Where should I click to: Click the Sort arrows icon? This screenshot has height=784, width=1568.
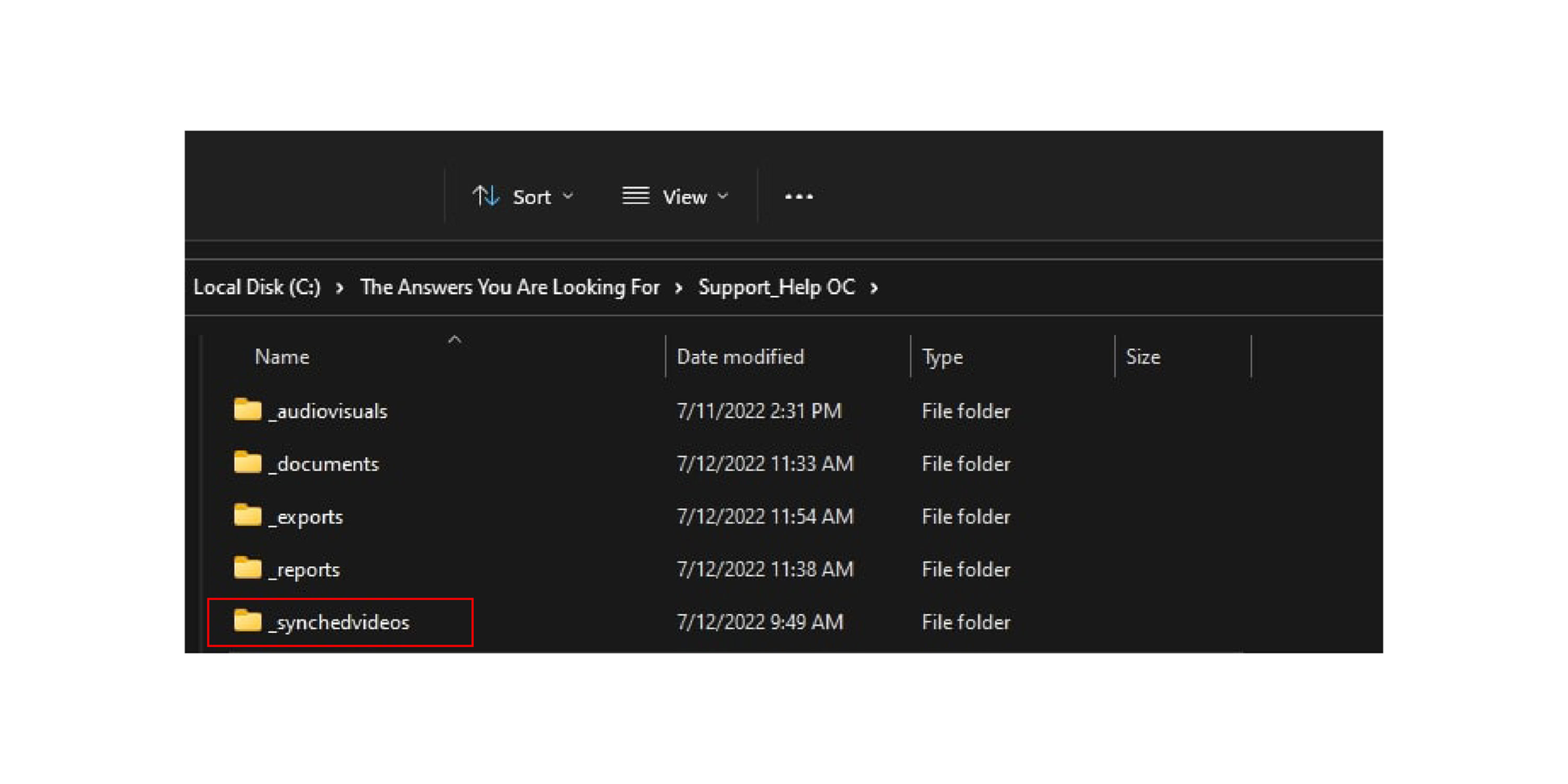486,196
